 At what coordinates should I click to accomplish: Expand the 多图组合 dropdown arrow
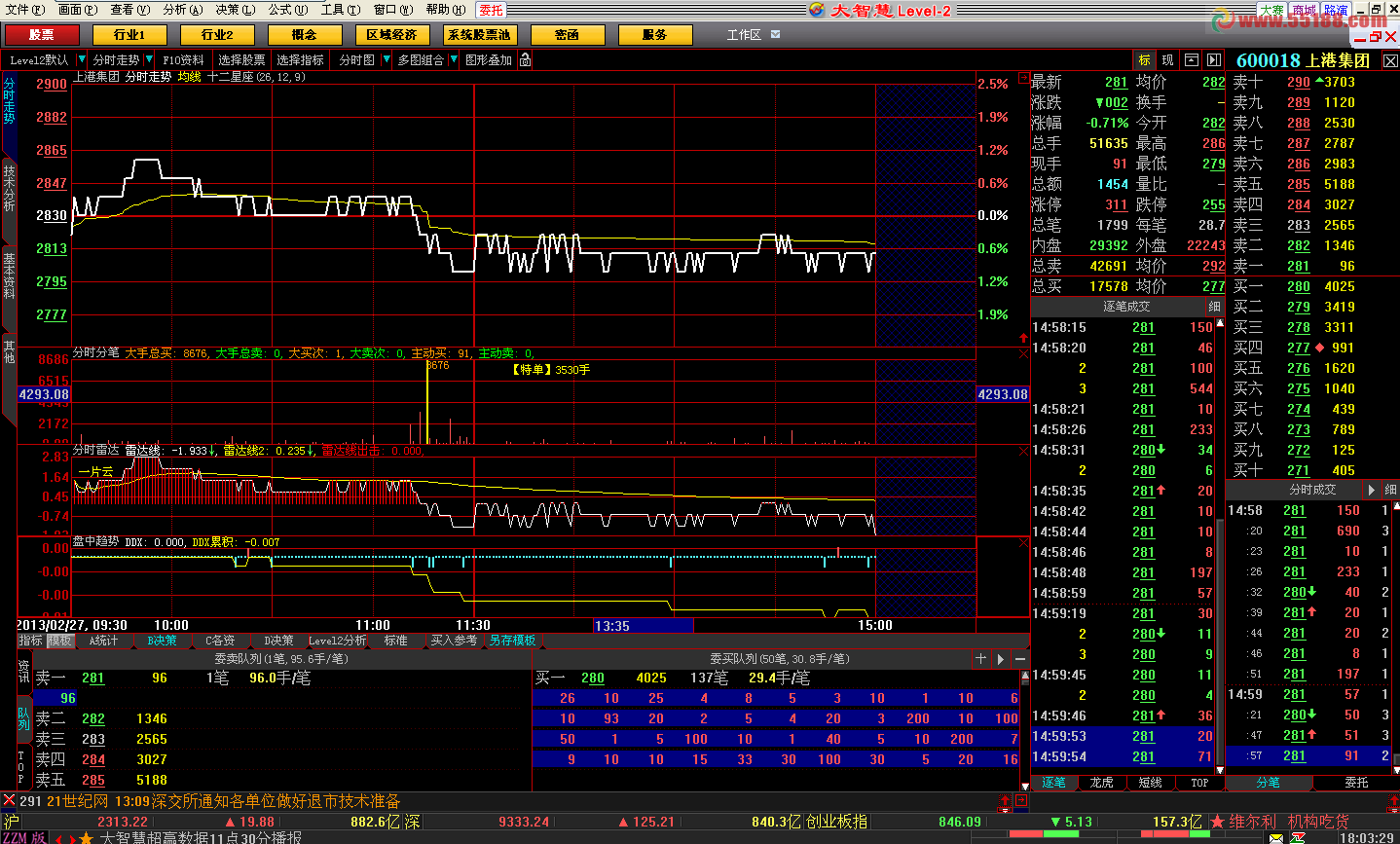(x=453, y=59)
